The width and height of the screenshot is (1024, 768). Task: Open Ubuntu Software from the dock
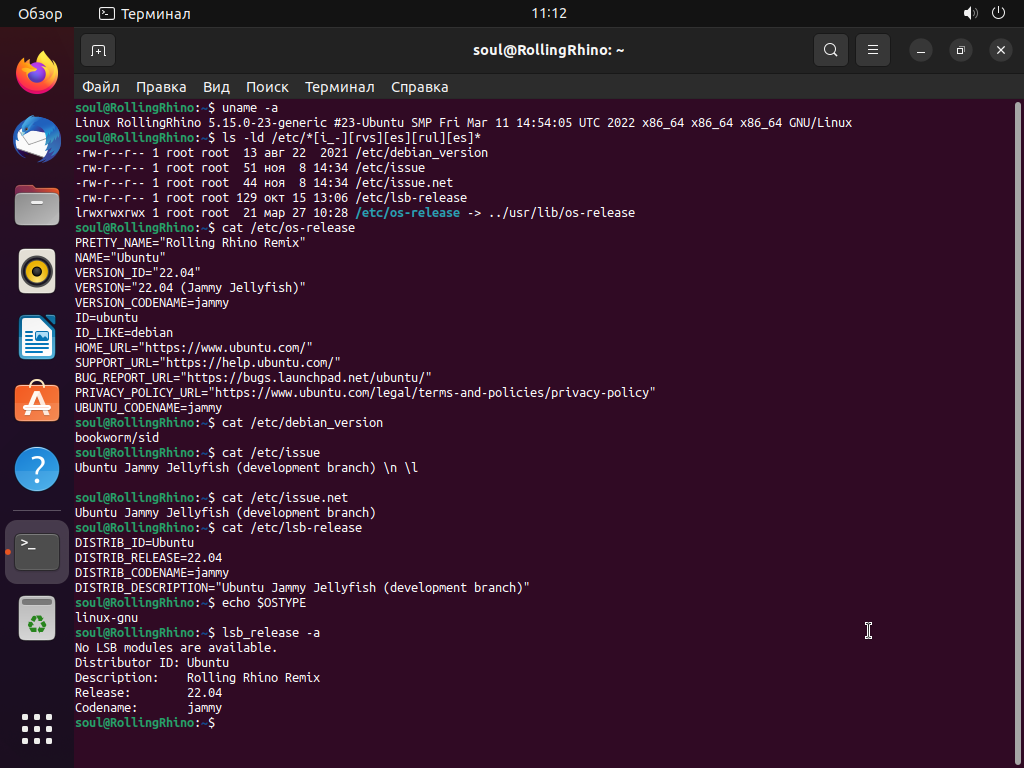37,402
